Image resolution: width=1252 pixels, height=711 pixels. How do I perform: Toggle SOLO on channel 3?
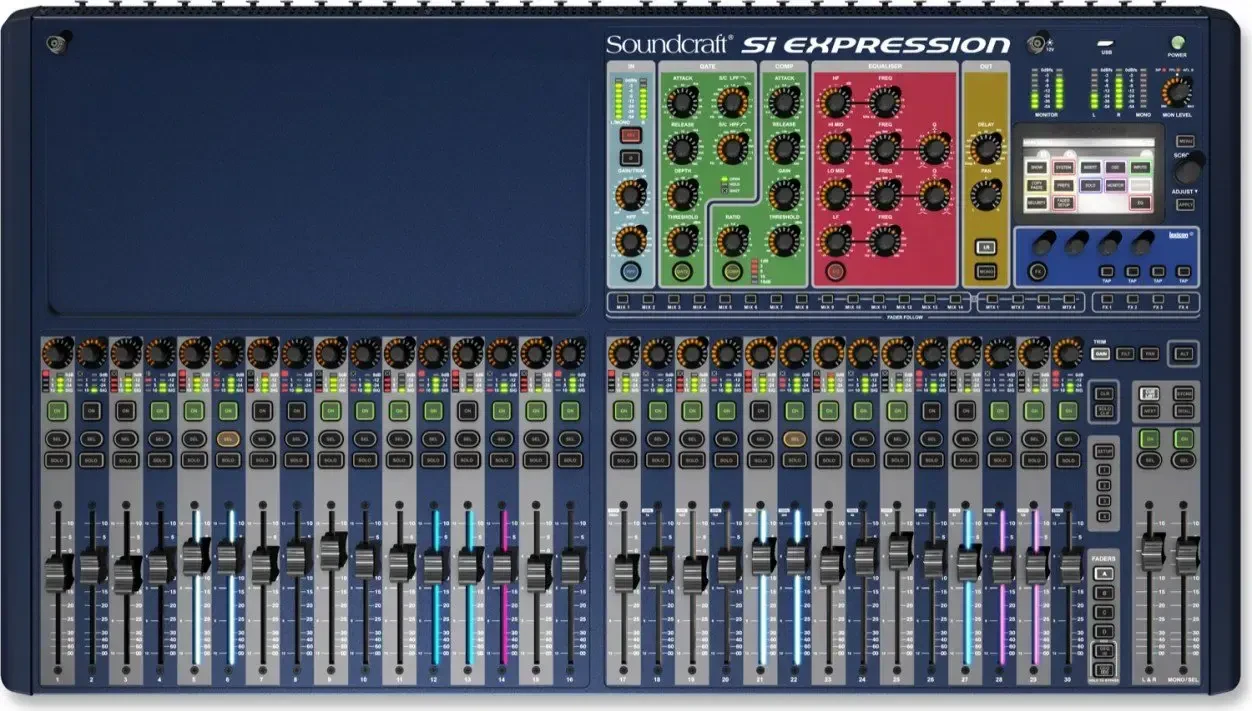[x=125, y=459]
